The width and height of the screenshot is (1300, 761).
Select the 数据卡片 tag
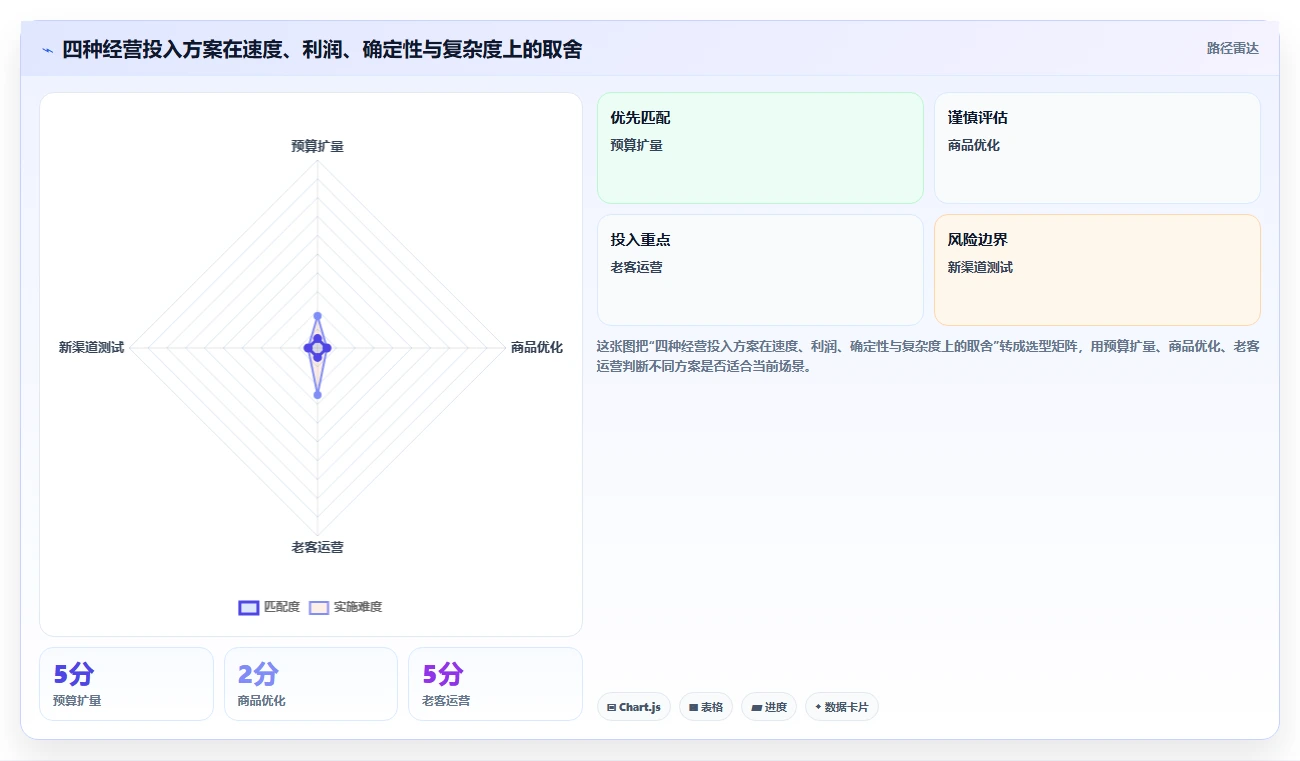point(842,707)
